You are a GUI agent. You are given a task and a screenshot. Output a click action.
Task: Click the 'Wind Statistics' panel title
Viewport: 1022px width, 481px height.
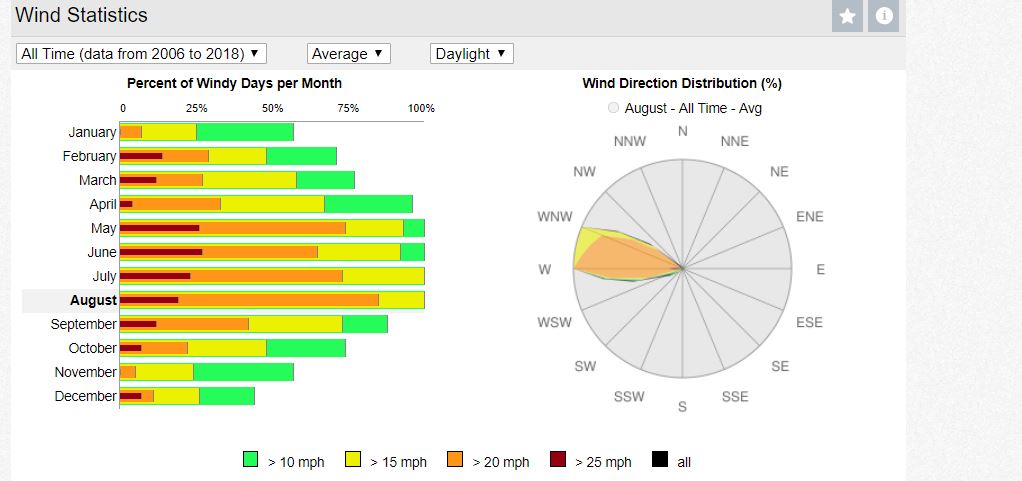coord(81,15)
